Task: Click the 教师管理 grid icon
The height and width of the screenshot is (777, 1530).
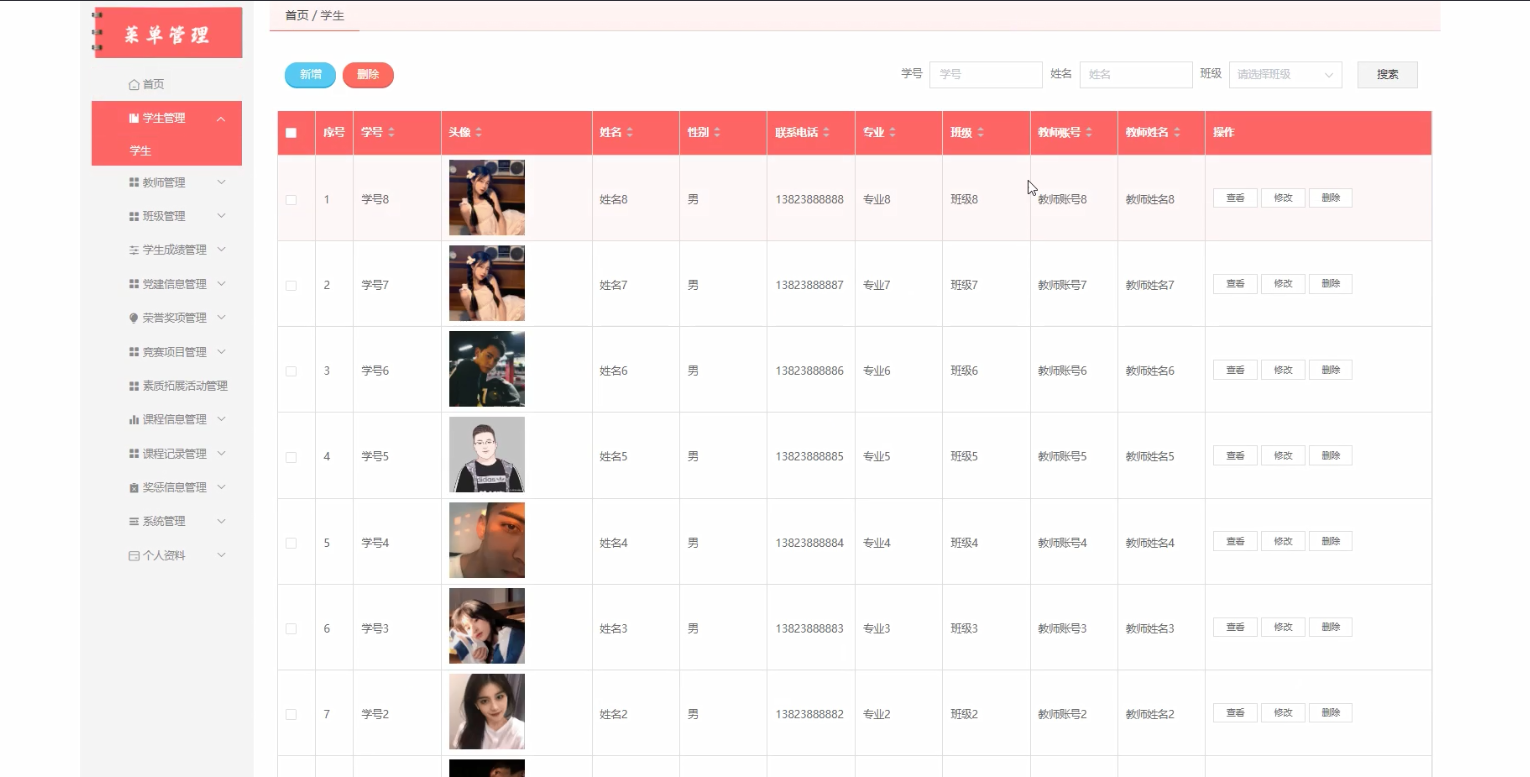Action: (x=134, y=182)
